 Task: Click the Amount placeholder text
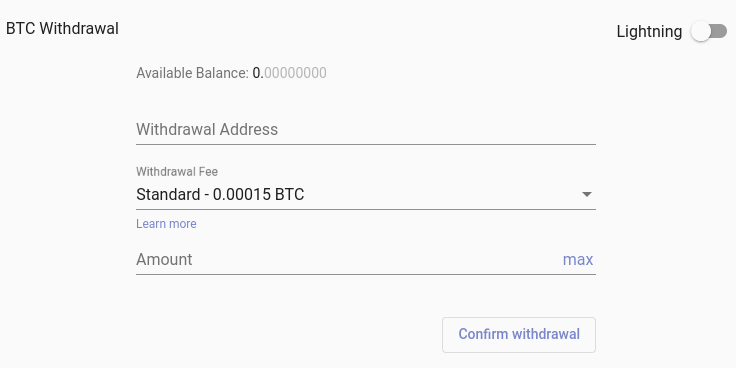164,260
